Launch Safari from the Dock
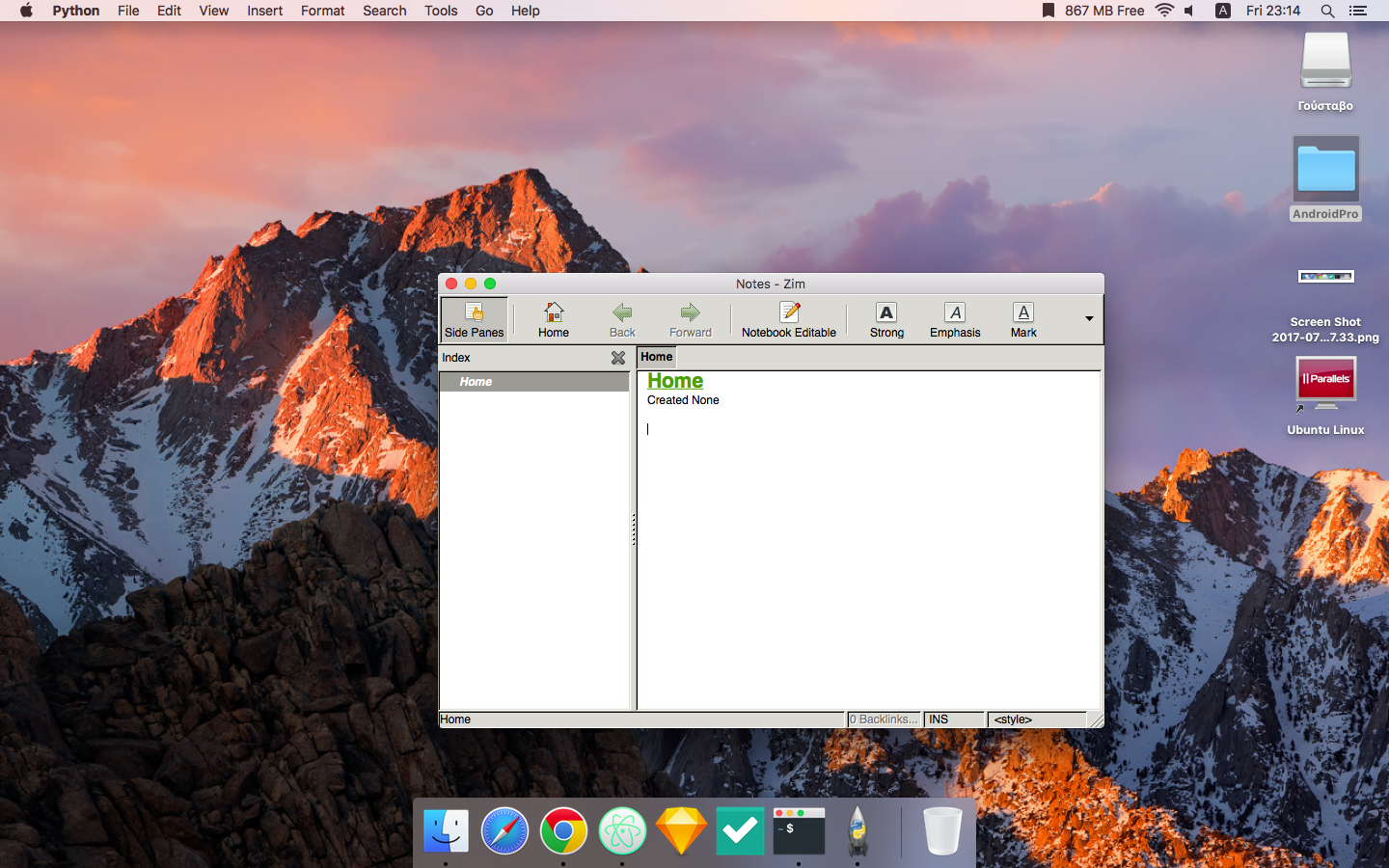 click(x=504, y=830)
